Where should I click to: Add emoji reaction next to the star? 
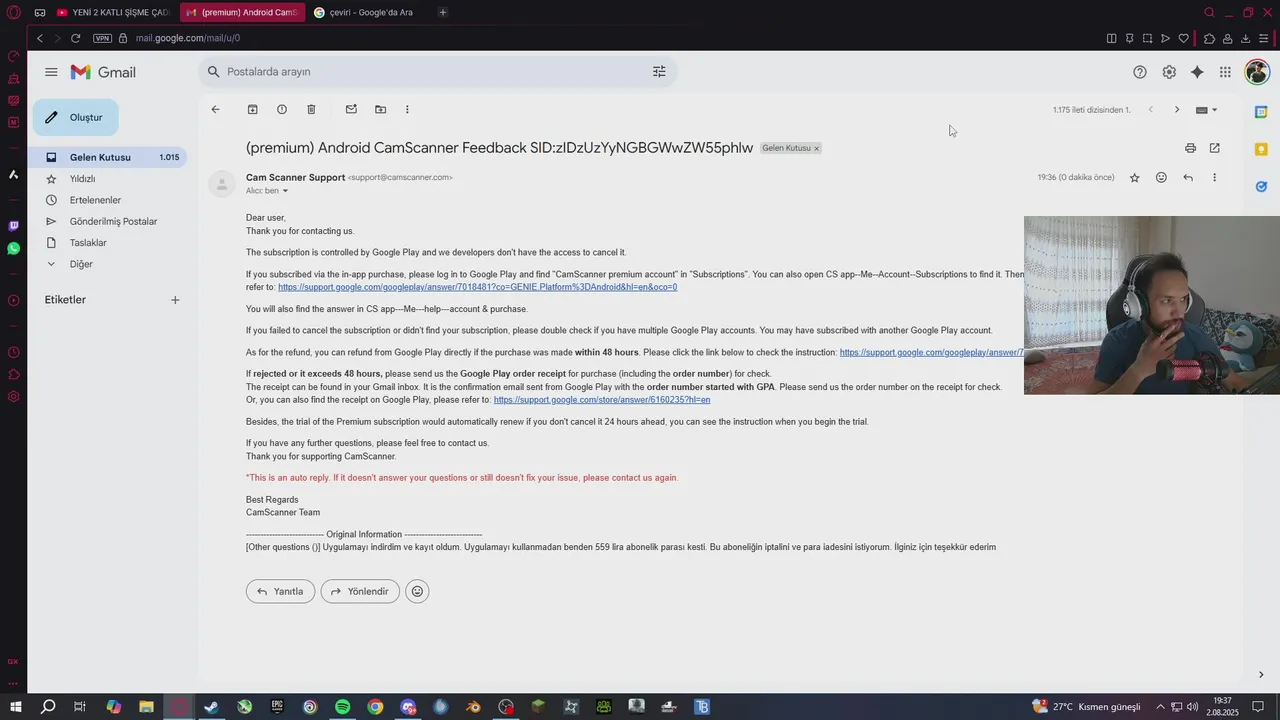[1161, 178]
